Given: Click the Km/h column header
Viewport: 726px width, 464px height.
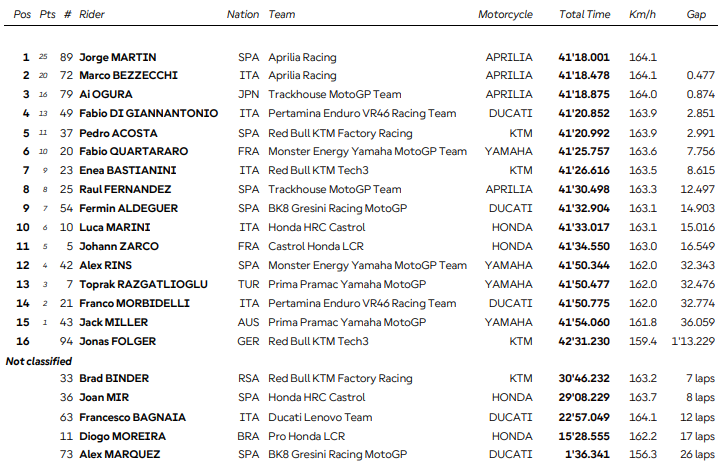Looking at the screenshot, I should click(642, 14).
